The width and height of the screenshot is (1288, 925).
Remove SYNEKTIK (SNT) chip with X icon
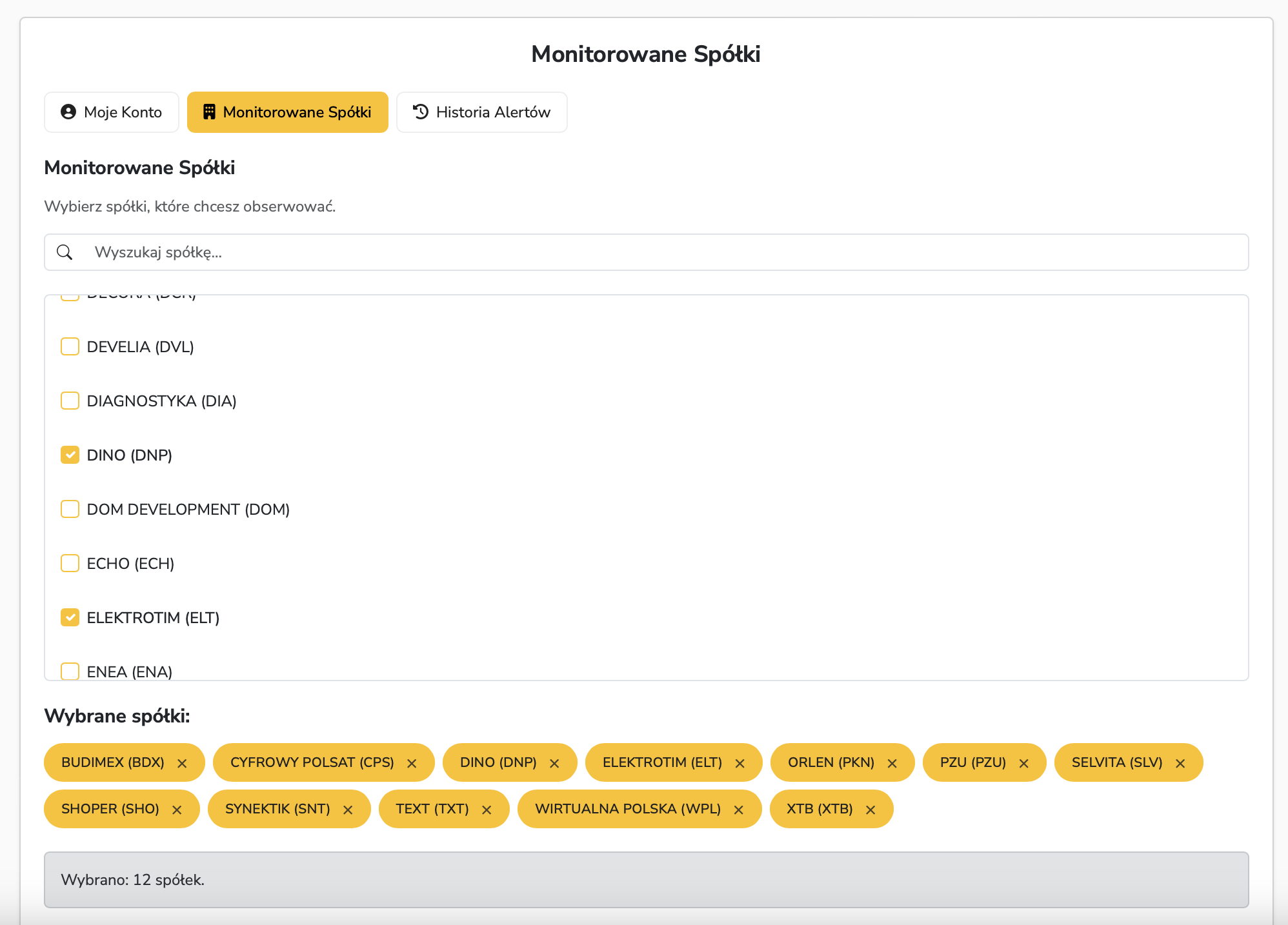[348, 810]
